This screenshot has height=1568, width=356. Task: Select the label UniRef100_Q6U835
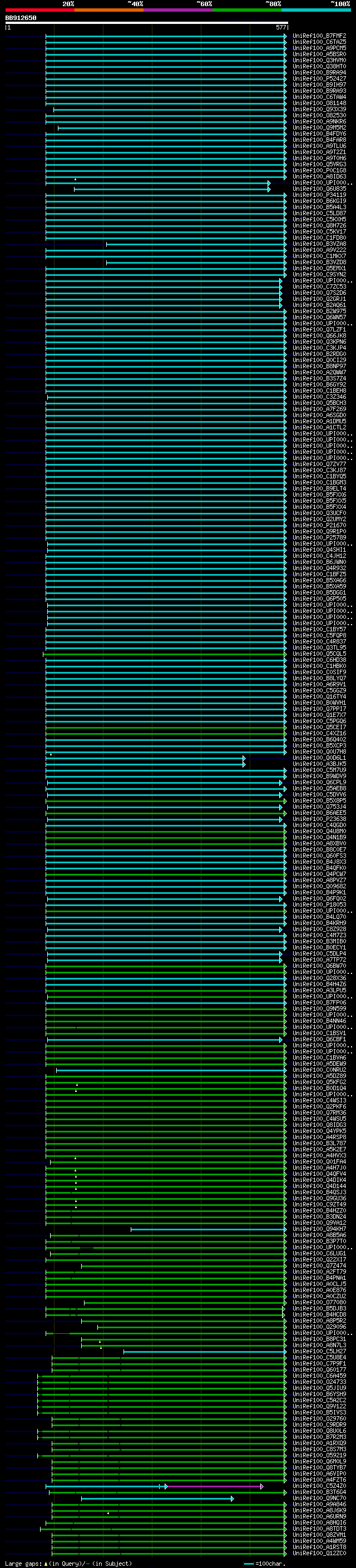pos(319,189)
